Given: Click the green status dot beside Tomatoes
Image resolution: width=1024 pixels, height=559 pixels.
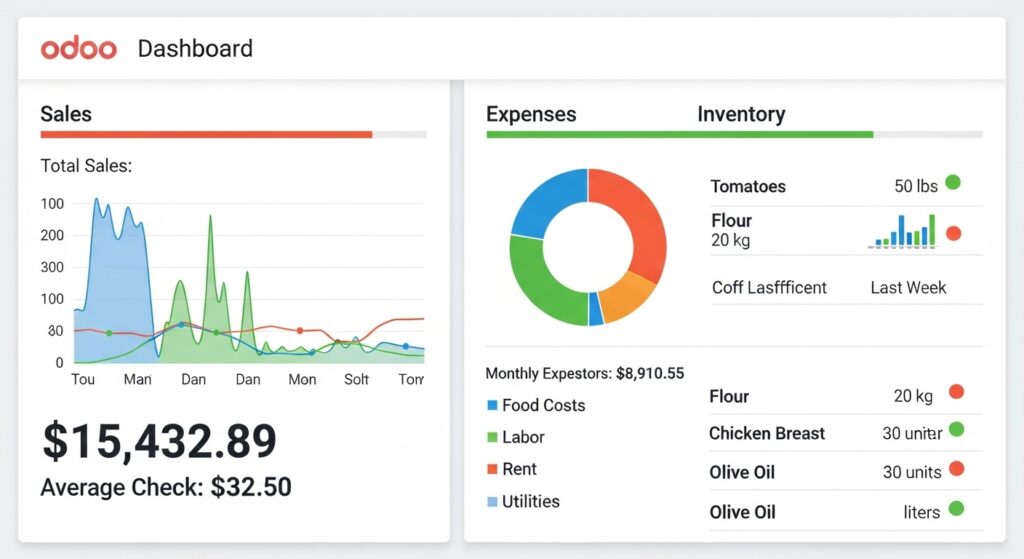Looking at the screenshot, I should coord(953,183).
